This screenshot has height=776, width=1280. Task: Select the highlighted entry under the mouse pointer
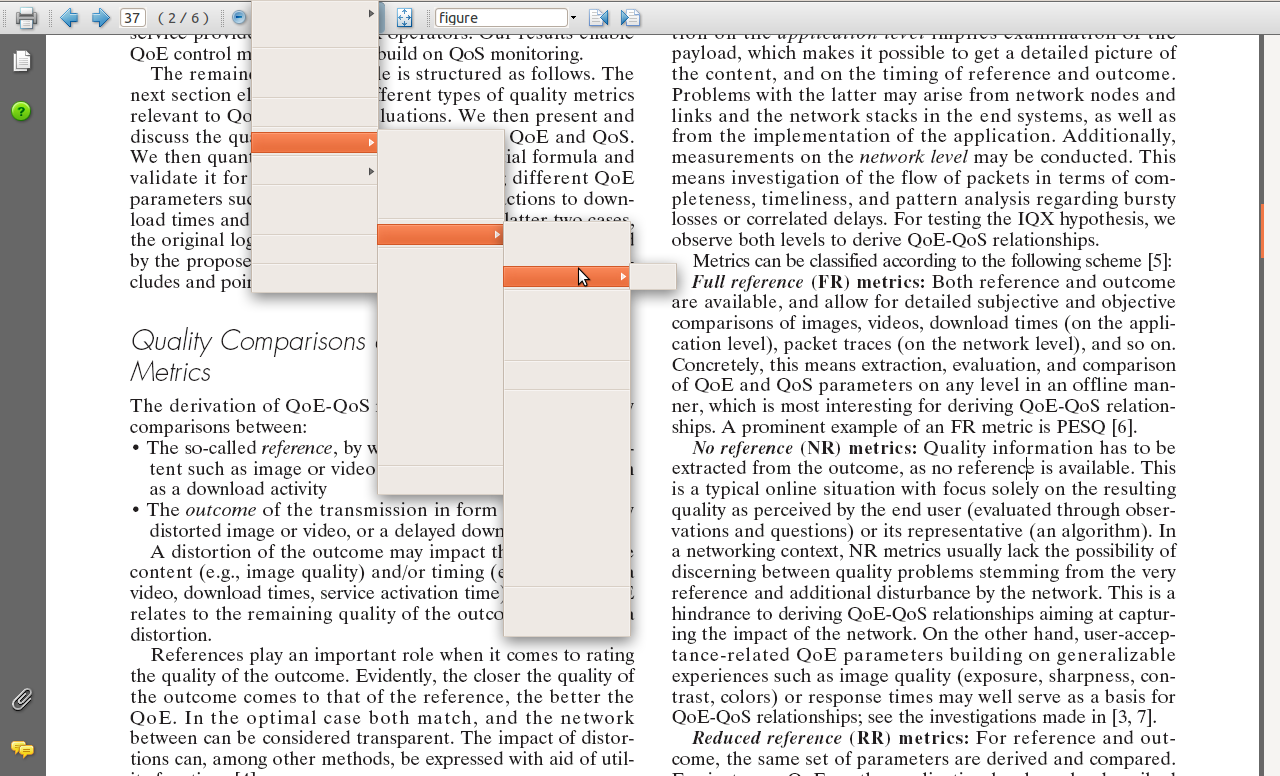click(566, 276)
